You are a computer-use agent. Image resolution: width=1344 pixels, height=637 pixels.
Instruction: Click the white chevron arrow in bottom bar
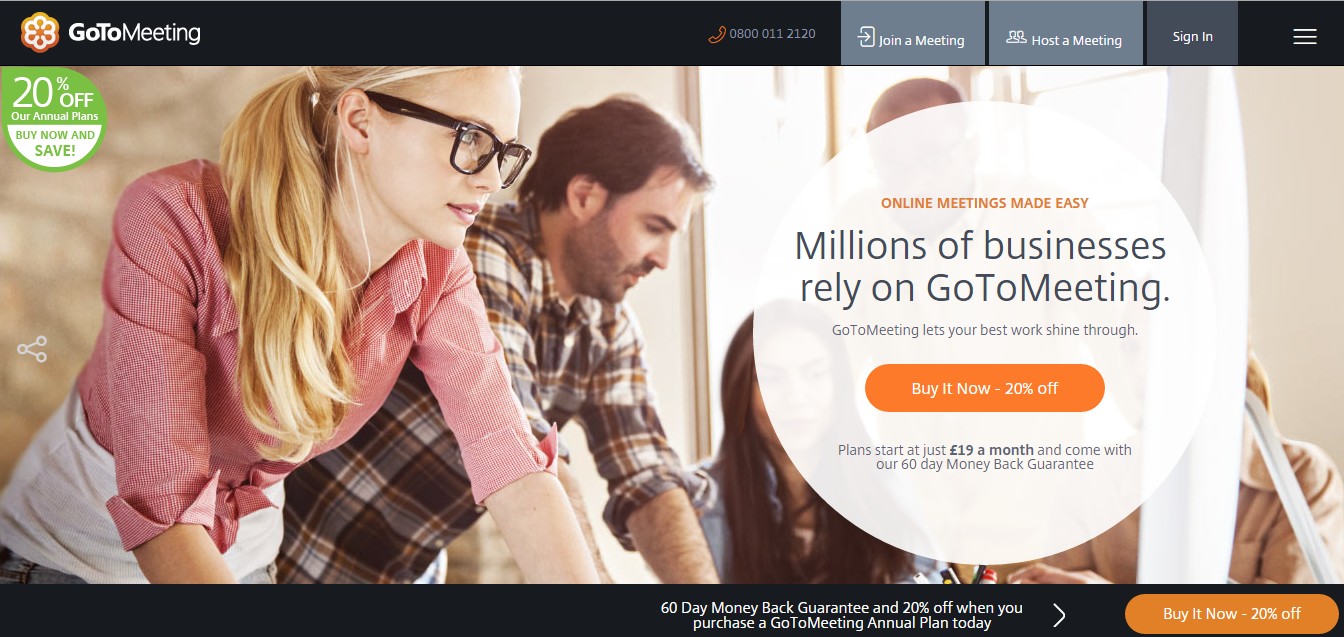point(1059,614)
